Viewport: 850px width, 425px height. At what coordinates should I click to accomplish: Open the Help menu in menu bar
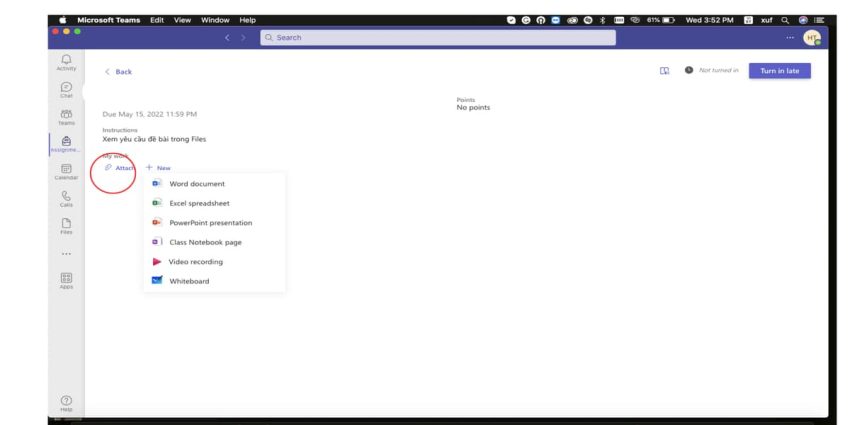point(247,20)
